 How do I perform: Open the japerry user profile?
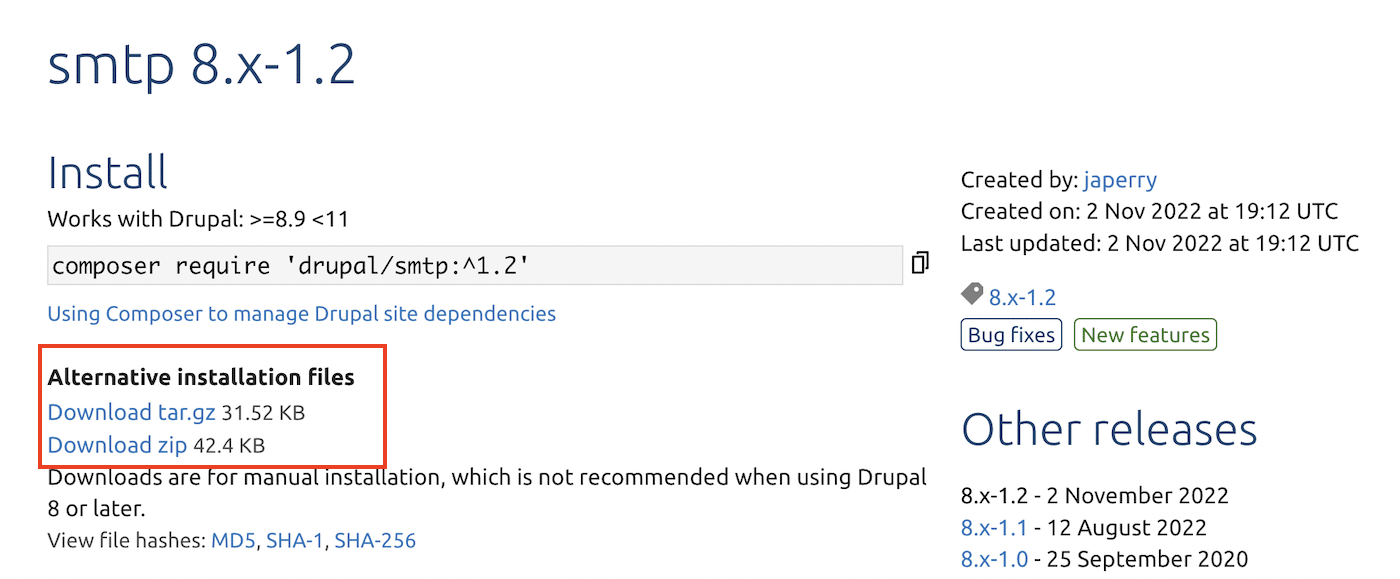click(1120, 179)
